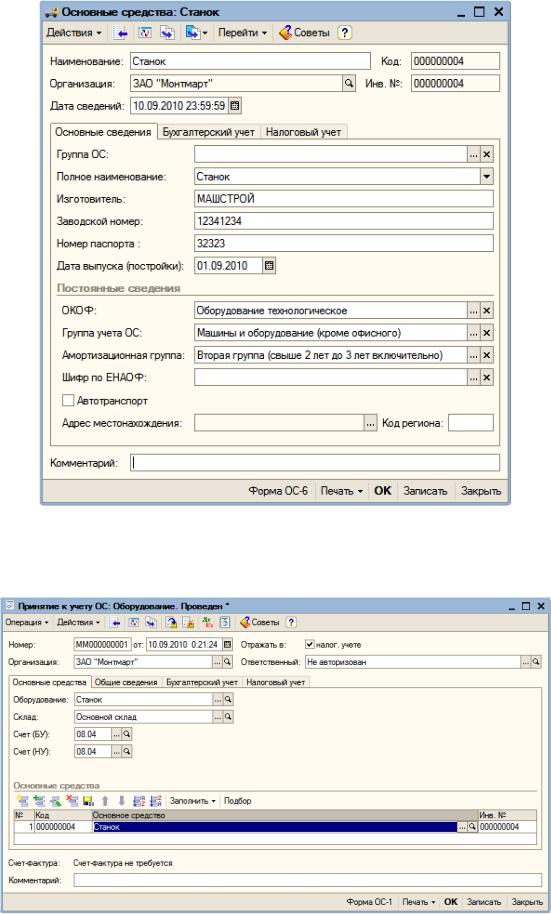
Task: Open the calendar for Дата выпуска (постройки)
Action: pyautogui.click(x=269, y=266)
